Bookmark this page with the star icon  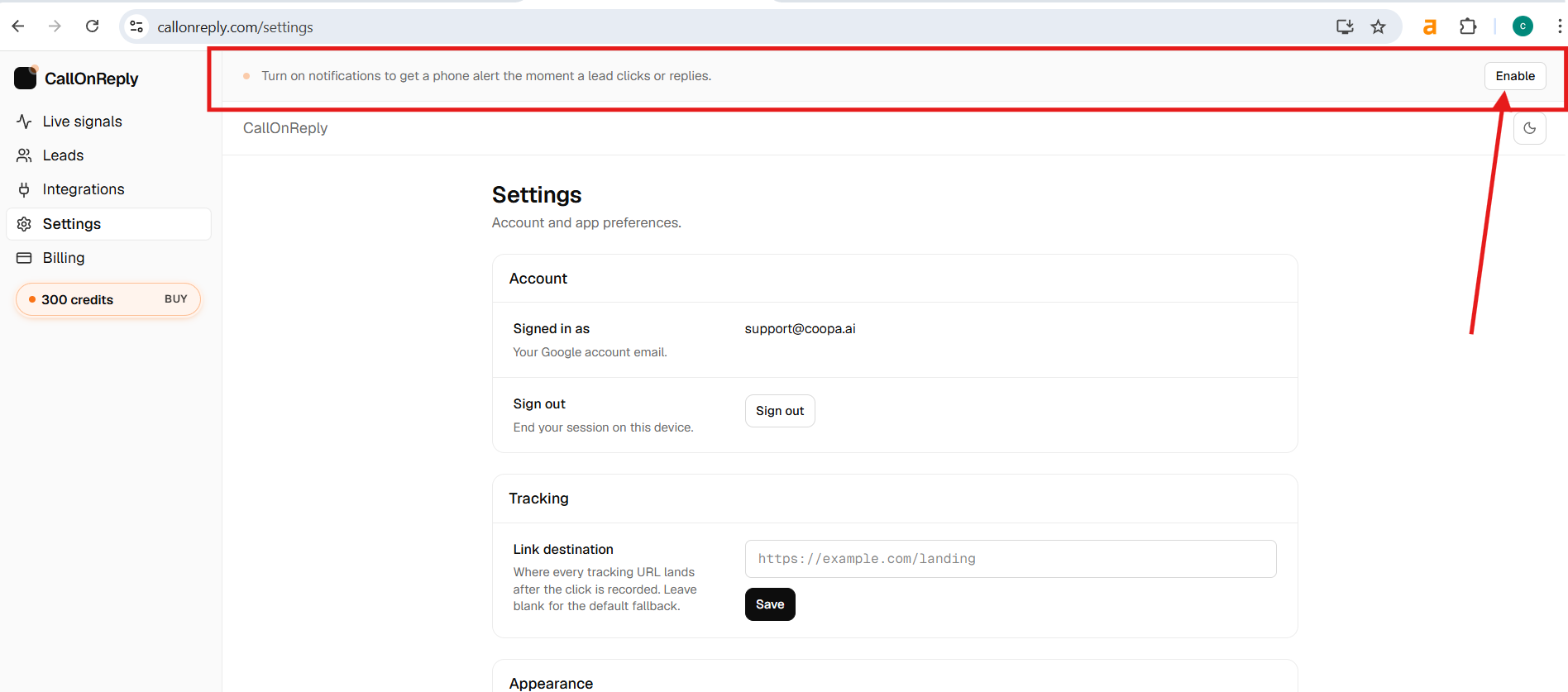click(x=1378, y=26)
